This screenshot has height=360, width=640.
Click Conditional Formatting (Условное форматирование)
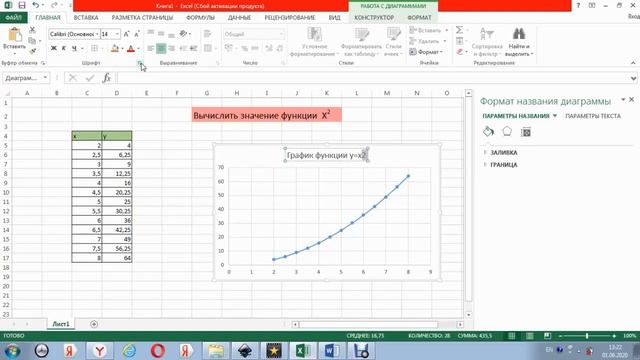tap(314, 42)
